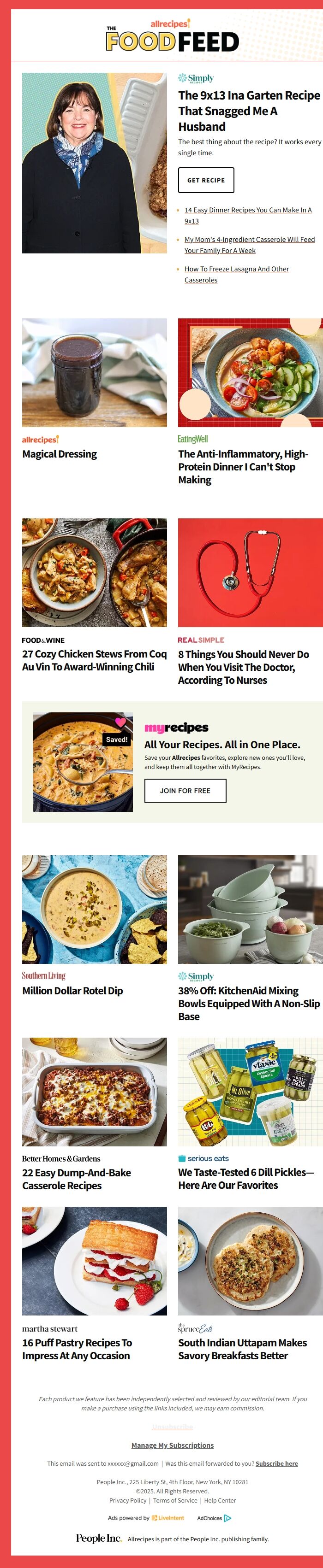Open the Magical Dressing jar thumbnail
323x1568 pixels.
pyautogui.click(x=95, y=372)
